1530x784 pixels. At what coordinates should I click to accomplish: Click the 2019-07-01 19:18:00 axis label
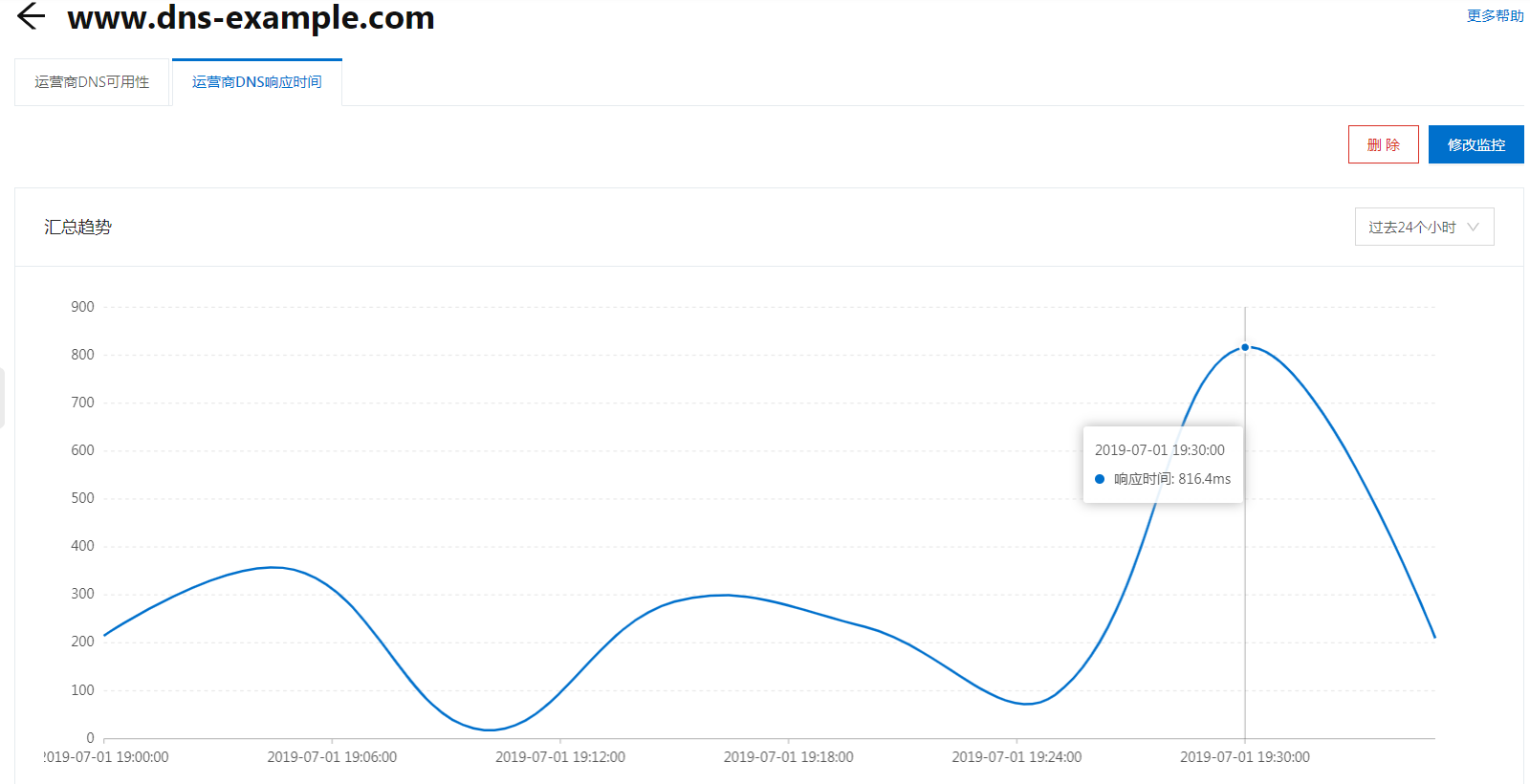(x=789, y=757)
